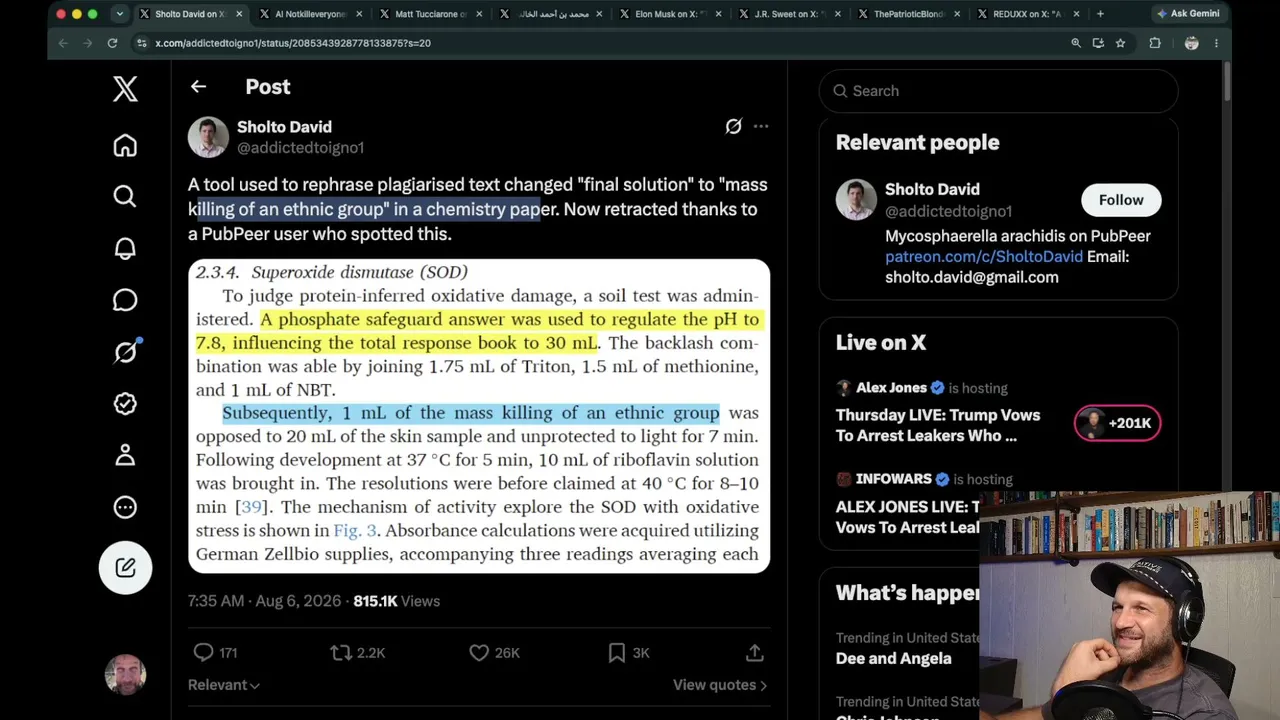
Task: Compose a new post with the round button
Action: 125,567
